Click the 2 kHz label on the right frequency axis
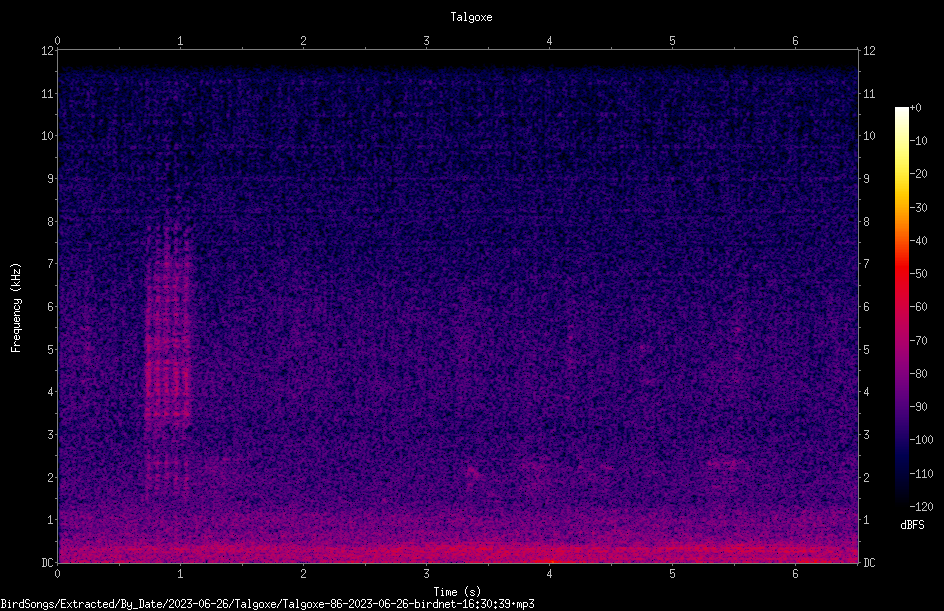 (866, 477)
